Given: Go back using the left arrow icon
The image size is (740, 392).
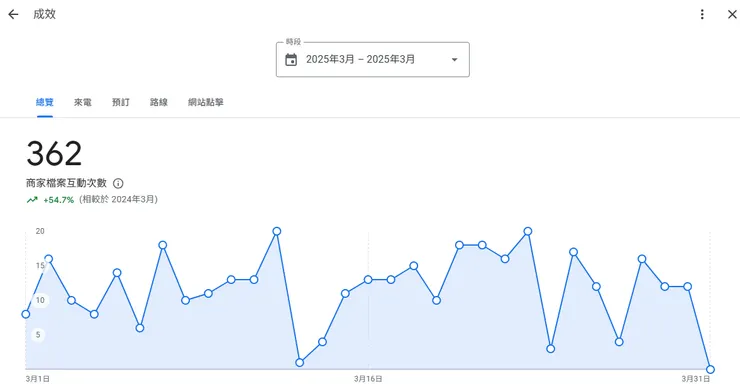Looking at the screenshot, I should click(x=13, y=15).
